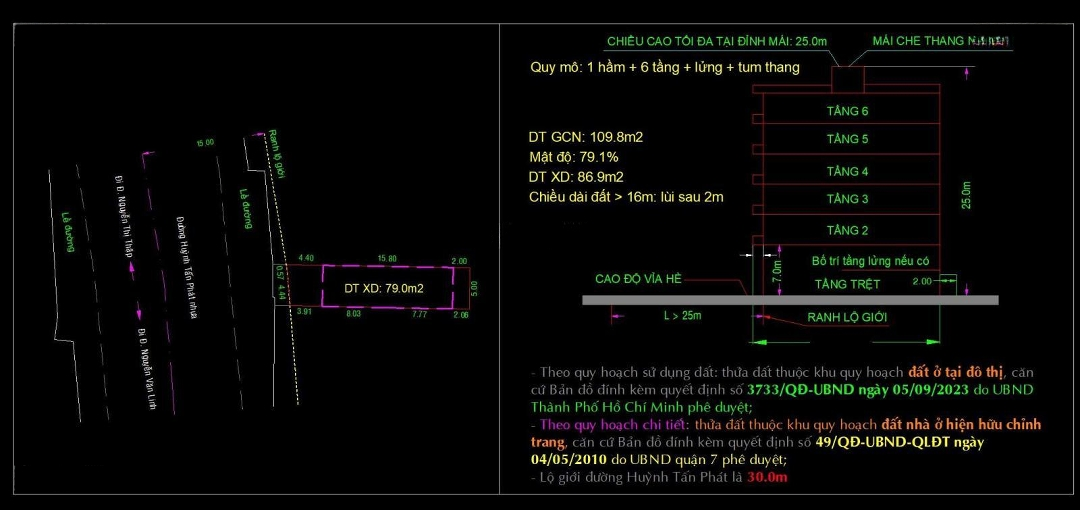This screenshot has height=510, width=1080.
Task: Click the Mật độ: 79.1% text
Action: pos(573,157)
